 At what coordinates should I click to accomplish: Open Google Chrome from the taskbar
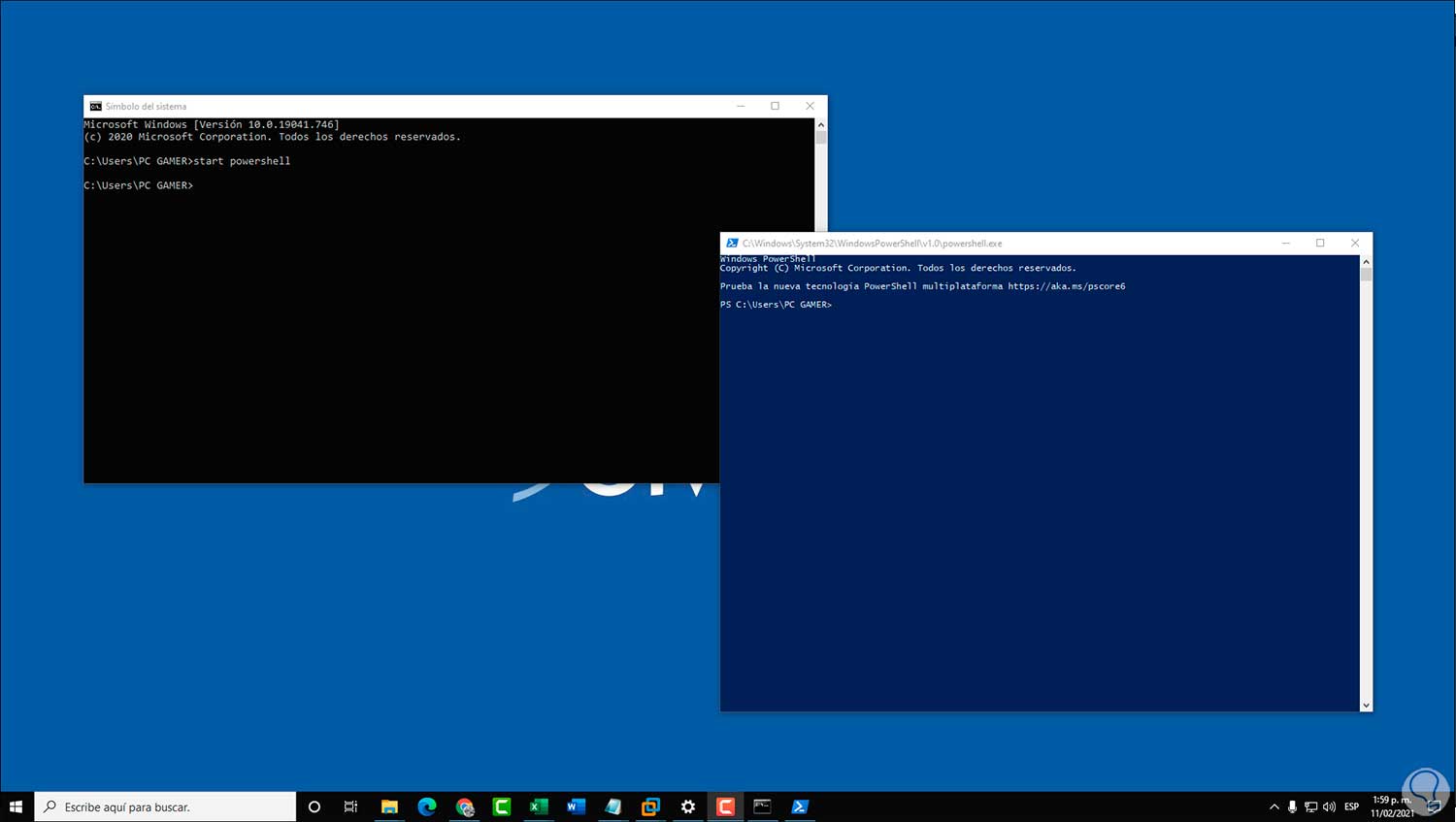465,806
